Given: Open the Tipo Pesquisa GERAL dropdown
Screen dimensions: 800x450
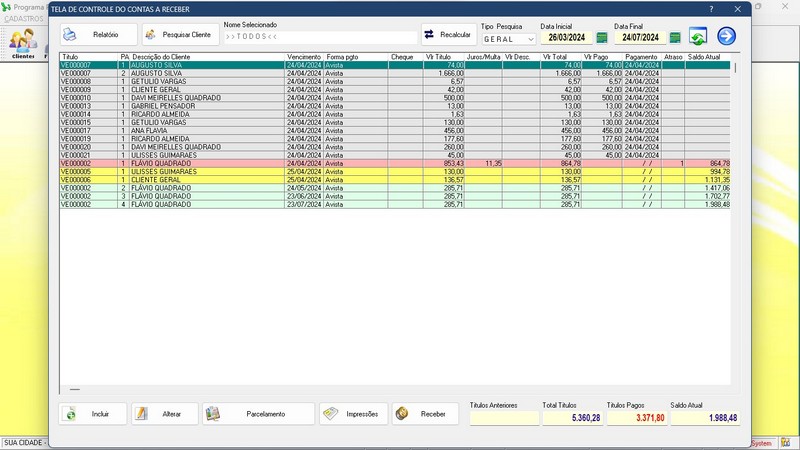Looking at the screenshot, I should tap(509, 39).
